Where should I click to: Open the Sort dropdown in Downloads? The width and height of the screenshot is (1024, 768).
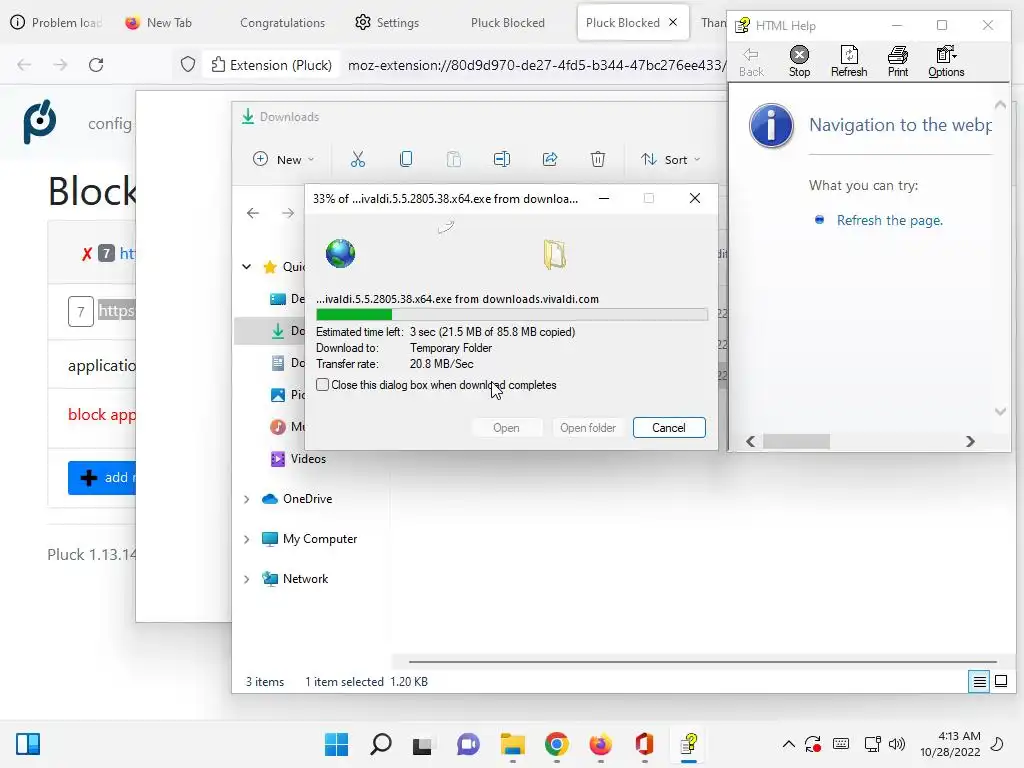[x=670, y=159]
